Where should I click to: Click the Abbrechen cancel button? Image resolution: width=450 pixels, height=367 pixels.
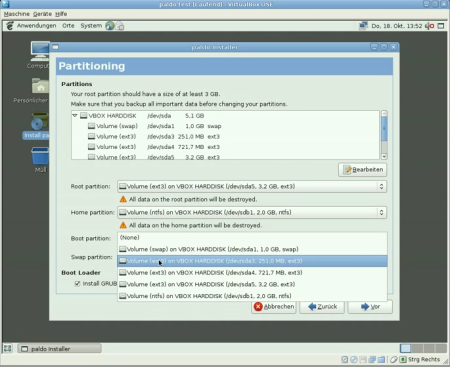click(274, 307)
